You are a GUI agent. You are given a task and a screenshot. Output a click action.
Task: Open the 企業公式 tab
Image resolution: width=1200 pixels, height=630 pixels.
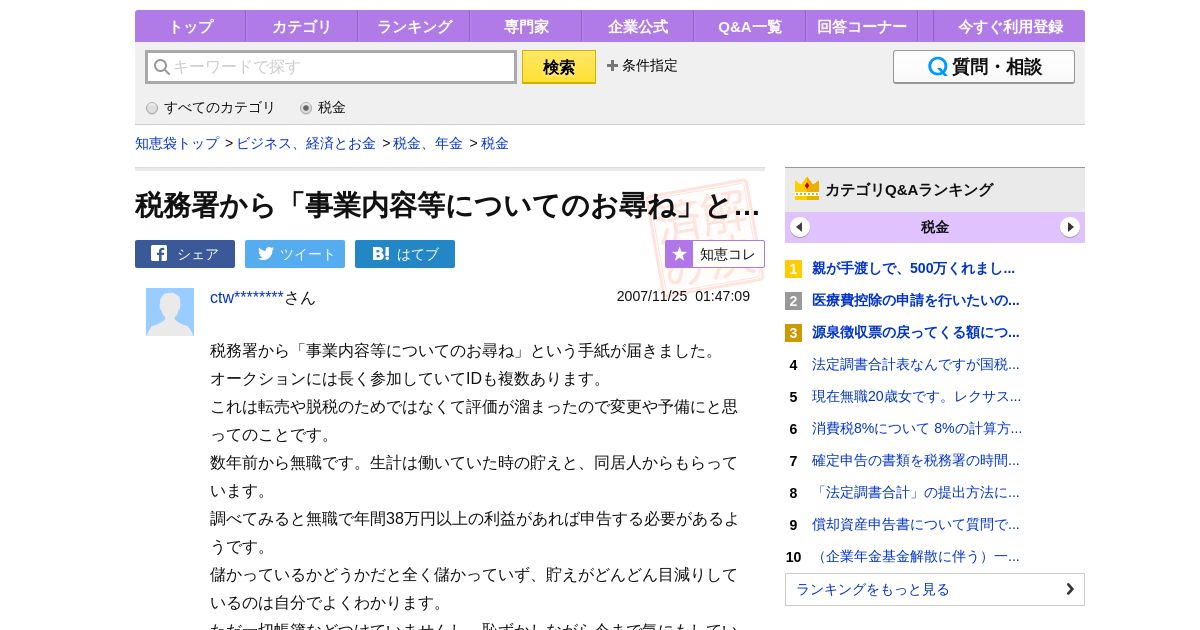[638, 27]
